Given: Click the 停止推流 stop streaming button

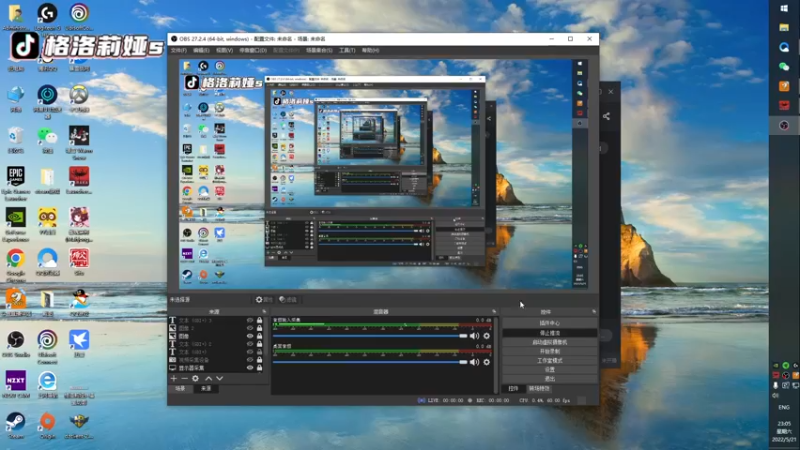Looking at the screenshot, I should pos(549,333).
